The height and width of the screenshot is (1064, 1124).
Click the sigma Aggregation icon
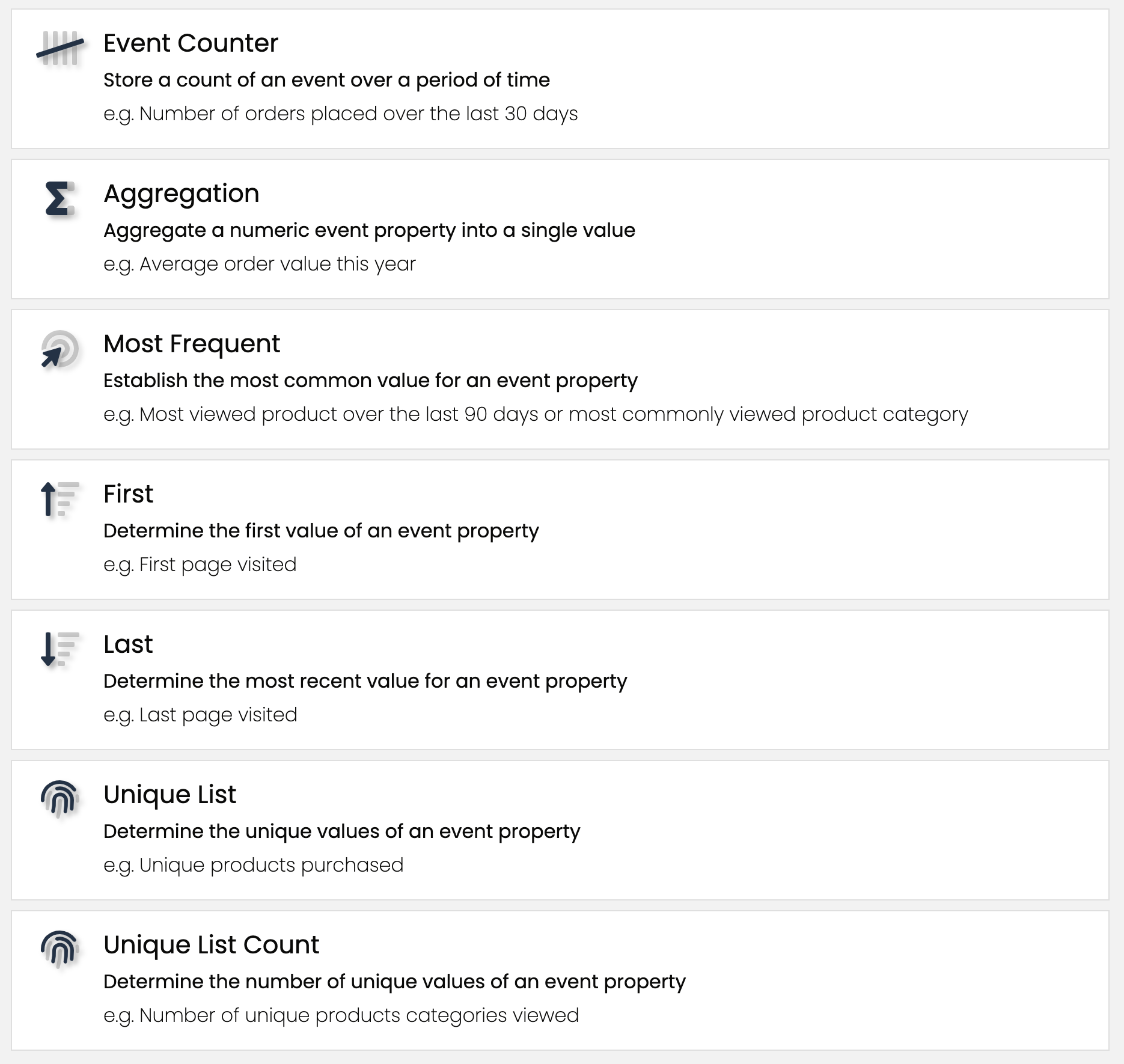tap(60, 199)
